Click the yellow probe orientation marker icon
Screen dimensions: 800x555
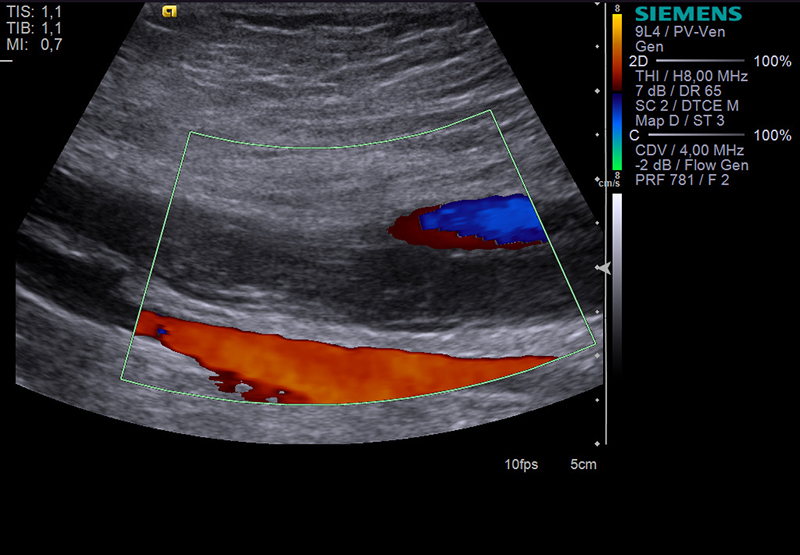169,11
